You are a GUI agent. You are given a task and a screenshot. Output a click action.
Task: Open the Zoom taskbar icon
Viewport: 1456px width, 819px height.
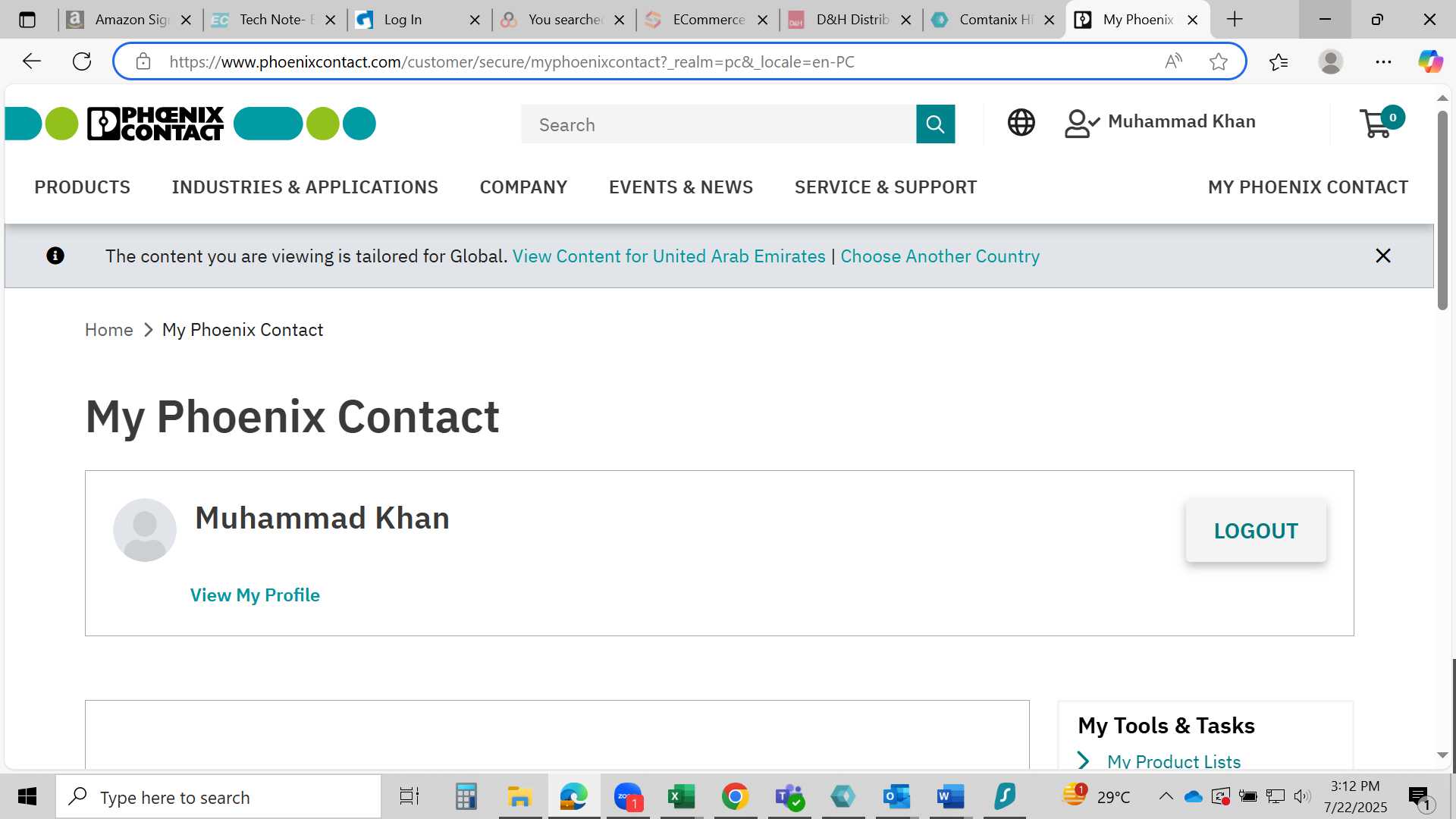point(628,796)
